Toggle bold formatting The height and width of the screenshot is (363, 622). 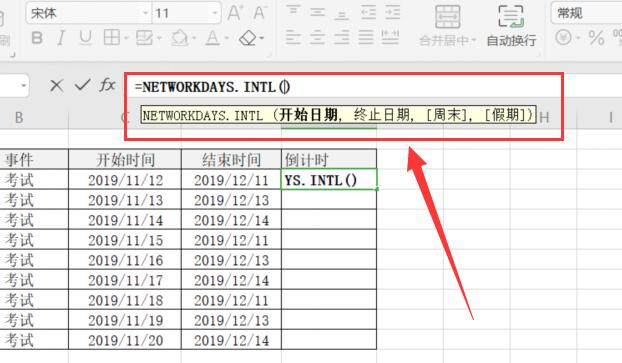click(x=37, y=38)
